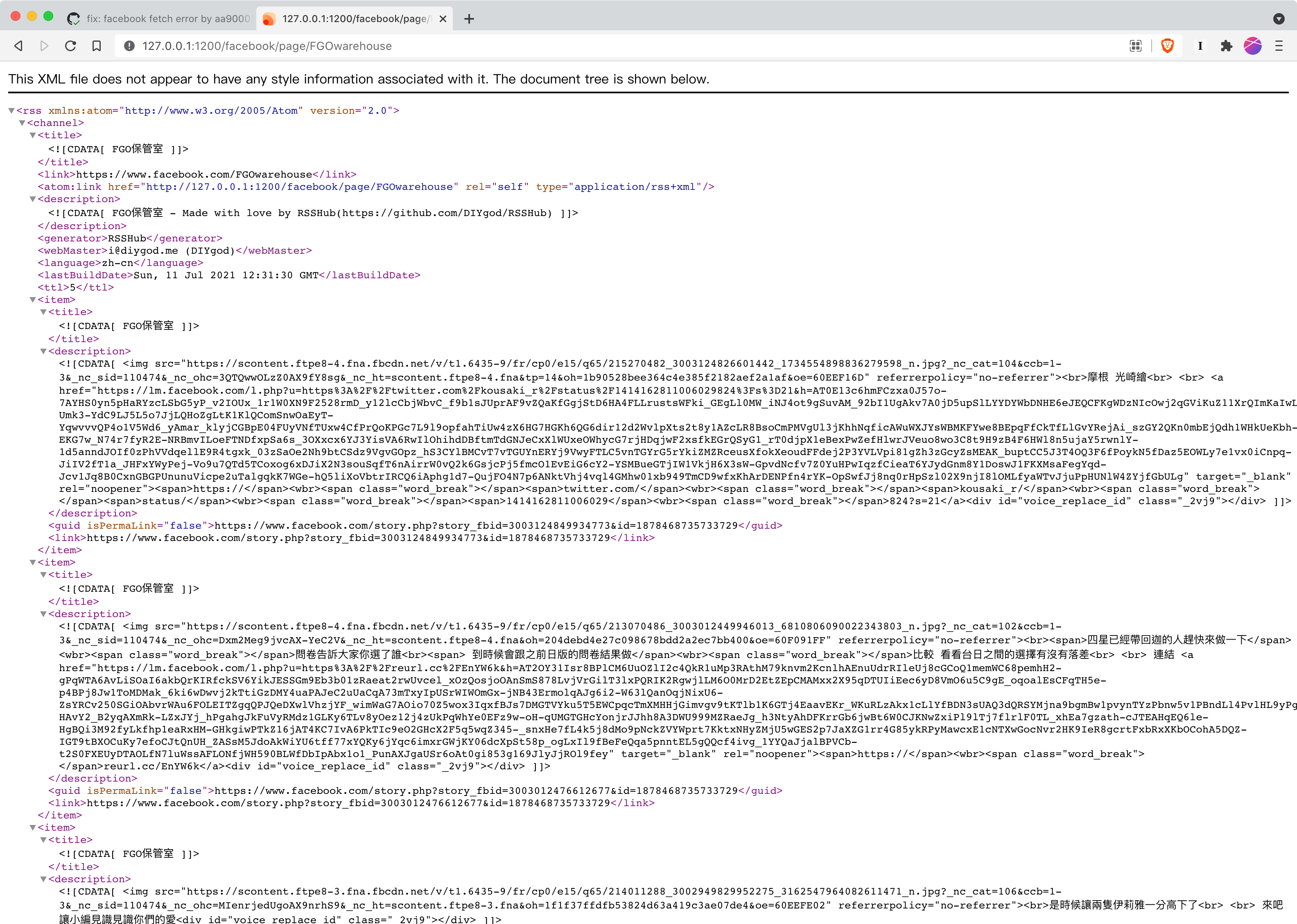
Task: Collapse the first item element
Action: click(33, 300)
